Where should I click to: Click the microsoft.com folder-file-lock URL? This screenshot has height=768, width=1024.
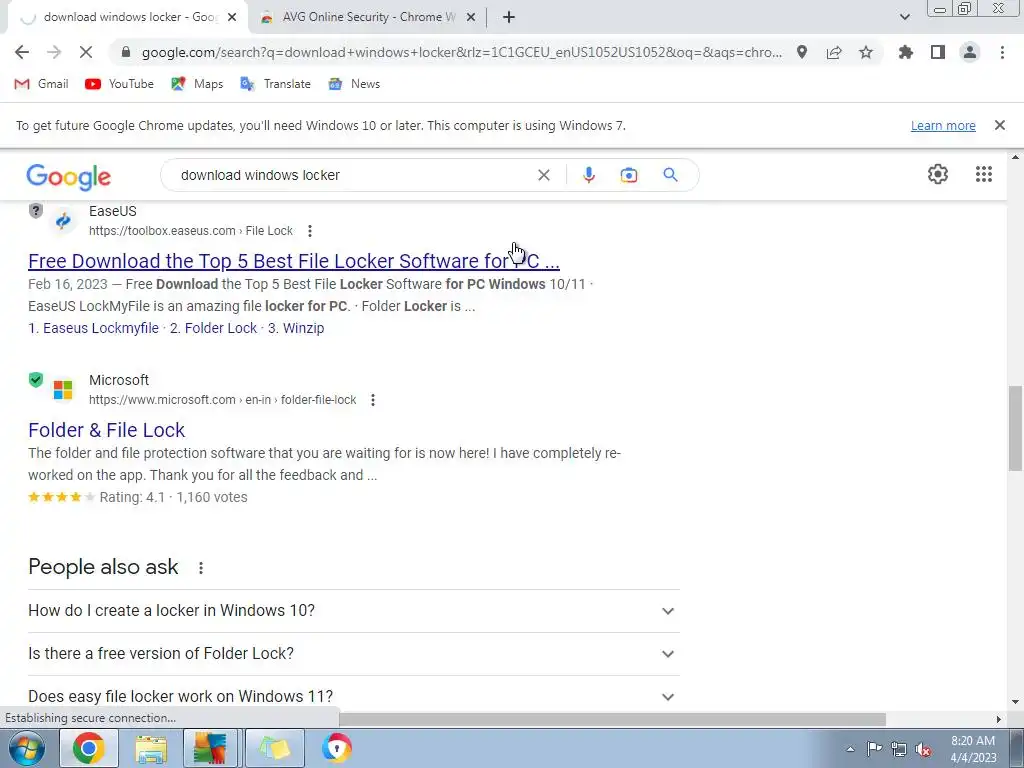223,400
